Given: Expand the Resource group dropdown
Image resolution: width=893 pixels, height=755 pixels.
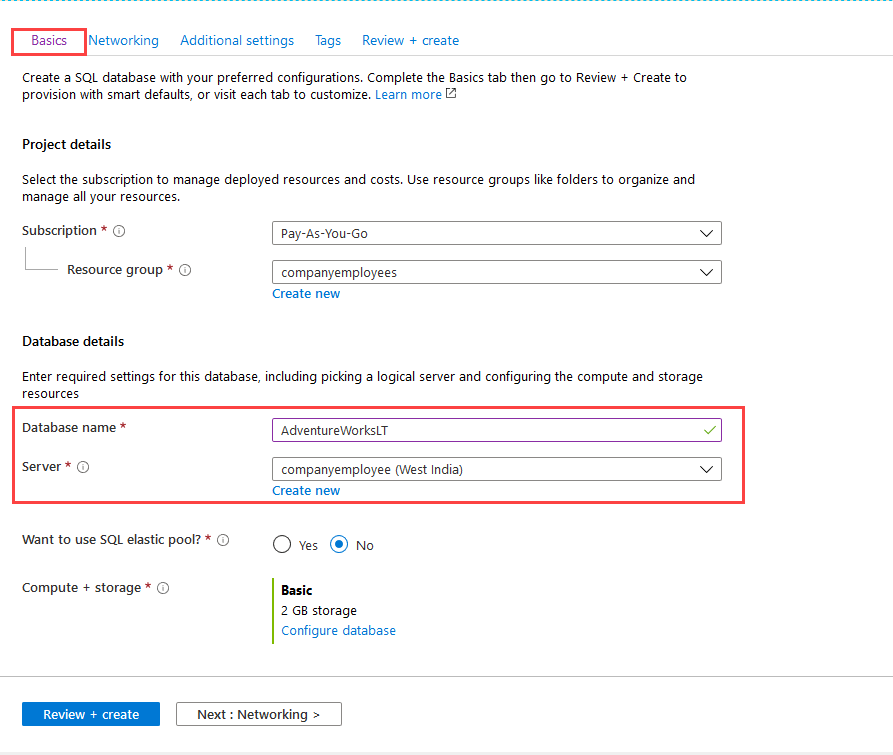Looking at the screenshot, I should pyautogui.click(x=496, y=272).
